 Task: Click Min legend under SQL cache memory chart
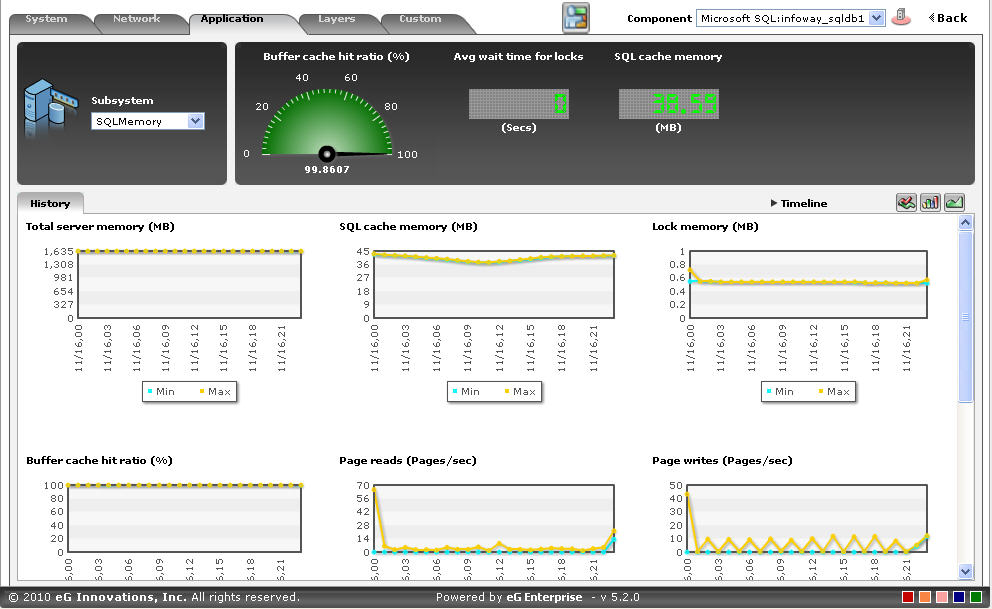(x=466, y=391)
